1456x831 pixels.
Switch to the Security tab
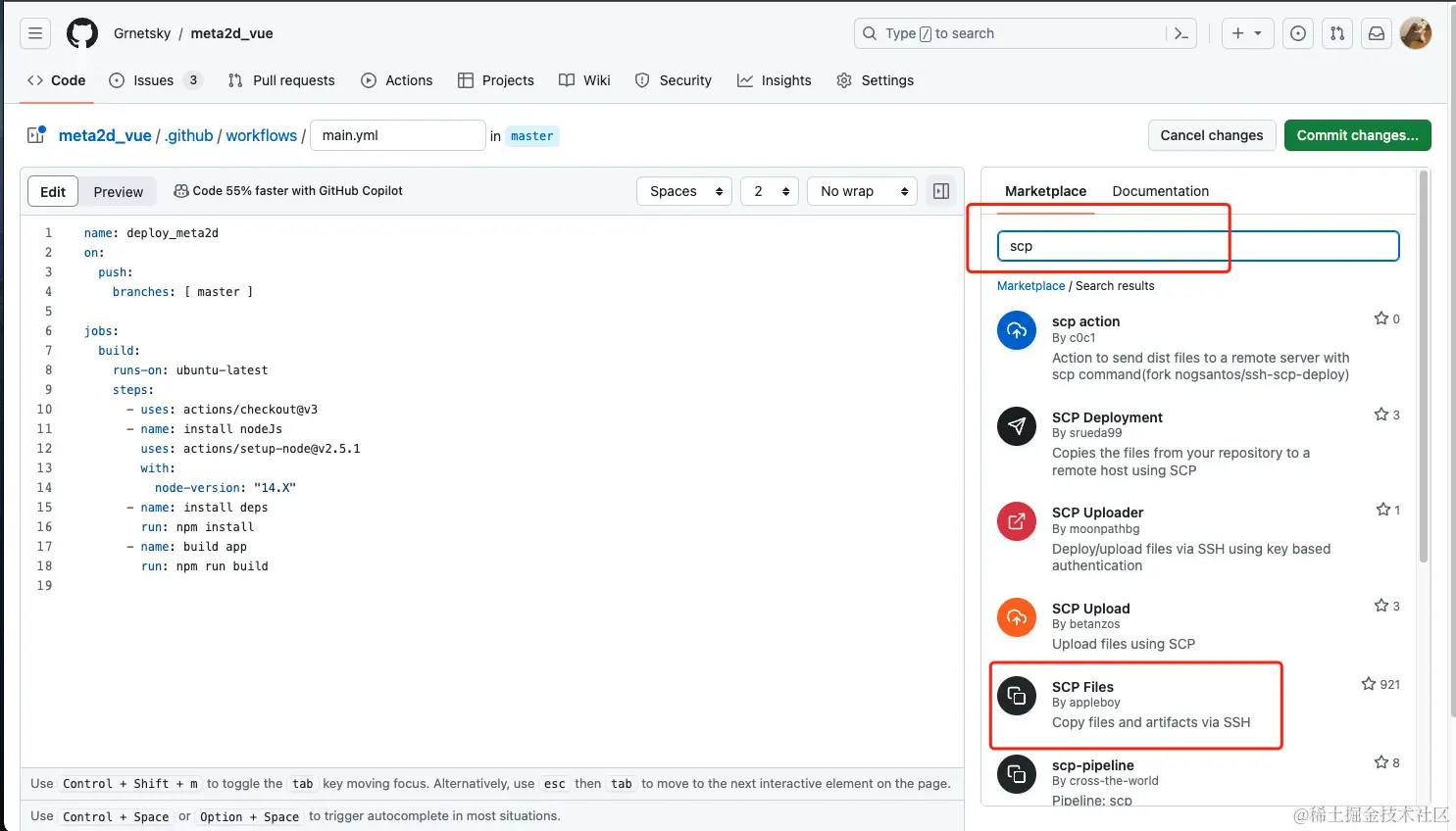(674, 80)
